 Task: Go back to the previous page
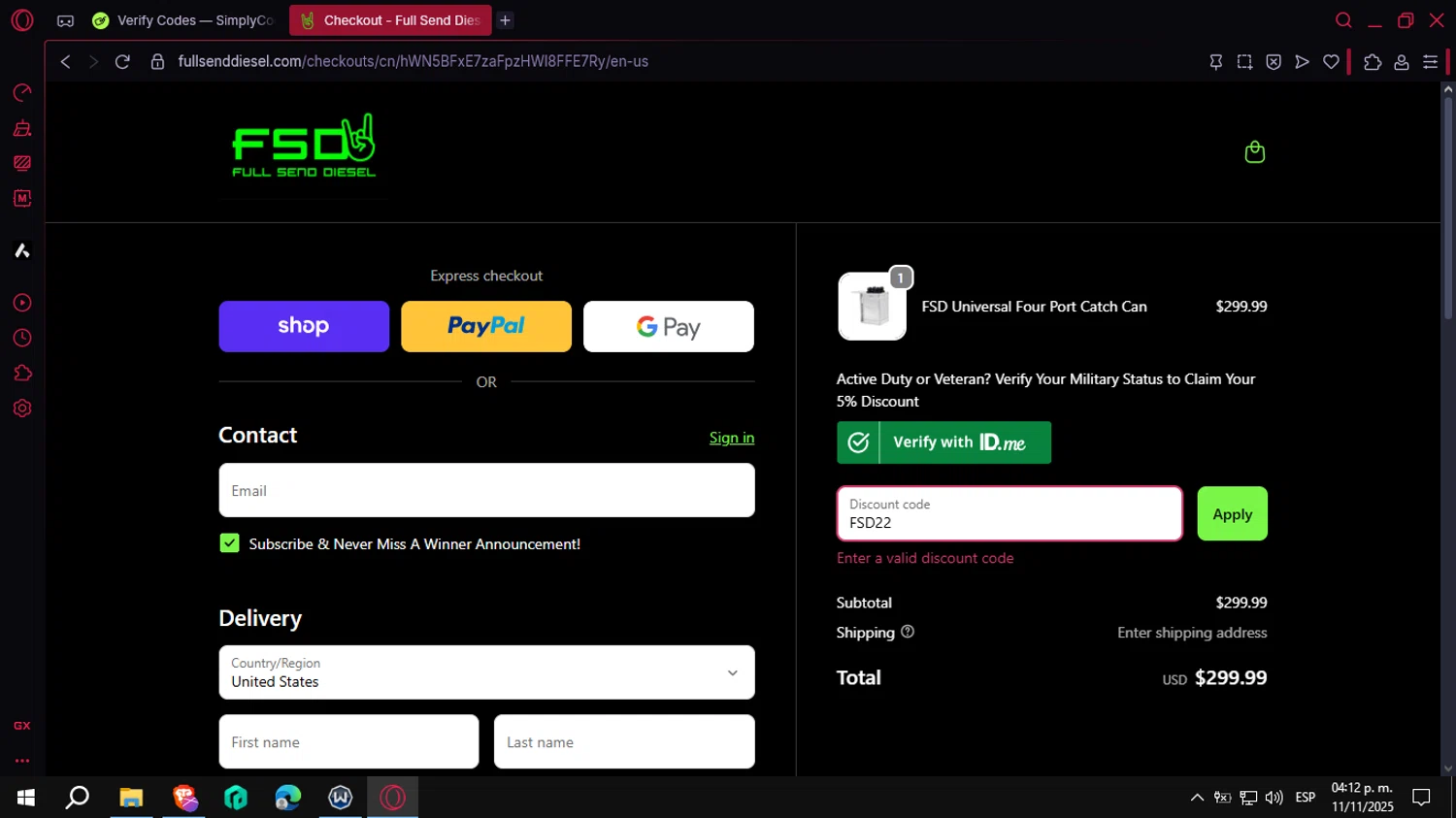[x=65, y=61]
